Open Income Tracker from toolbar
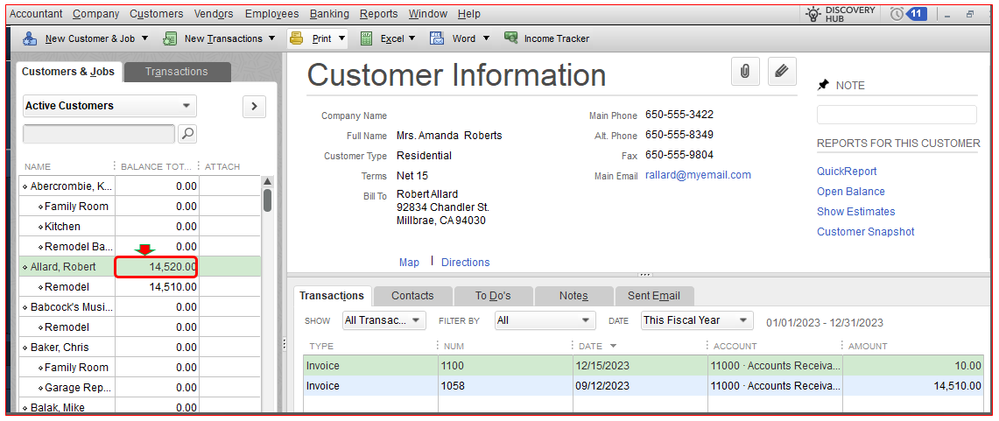 pos(546,39)
